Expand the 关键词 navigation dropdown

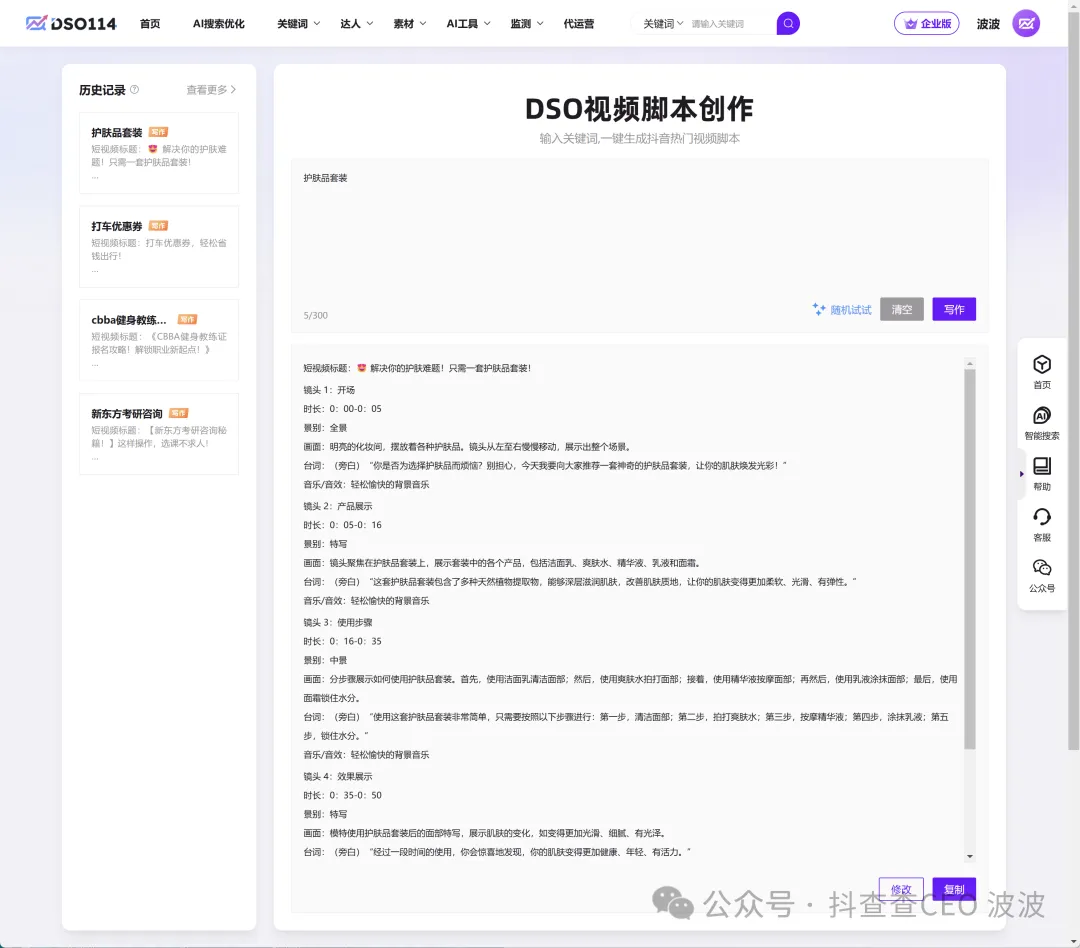coord(298,23)
